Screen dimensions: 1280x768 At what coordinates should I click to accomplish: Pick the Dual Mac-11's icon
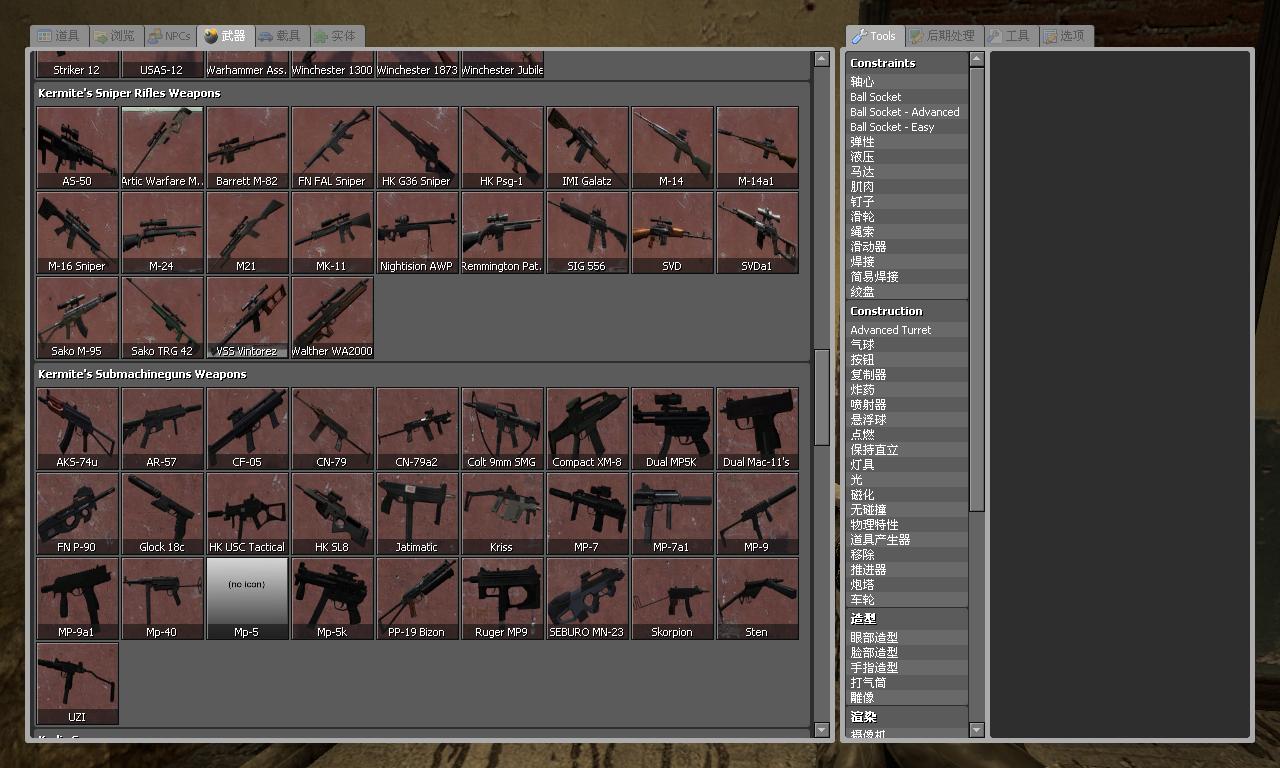coord(757,429)
